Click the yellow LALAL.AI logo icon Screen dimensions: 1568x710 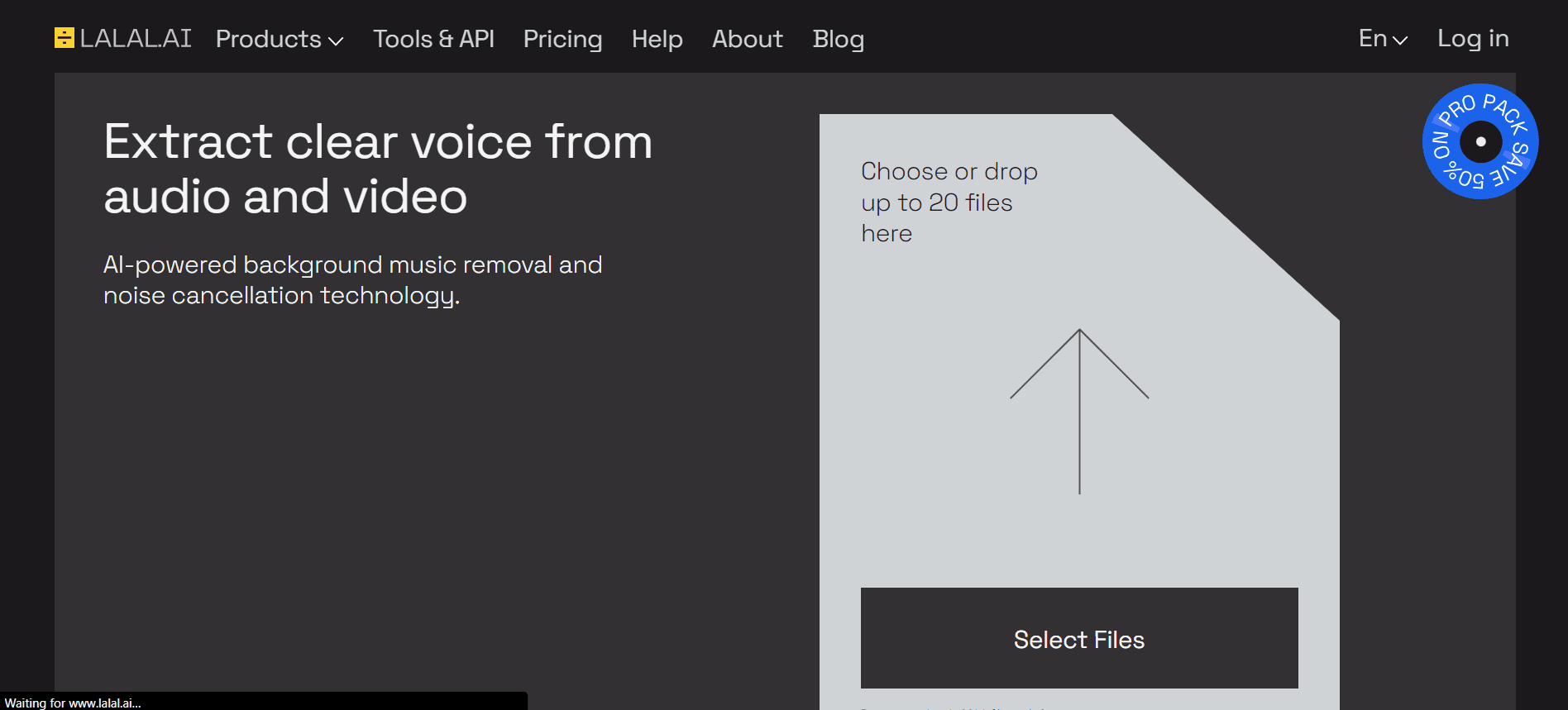pos(65,37)
